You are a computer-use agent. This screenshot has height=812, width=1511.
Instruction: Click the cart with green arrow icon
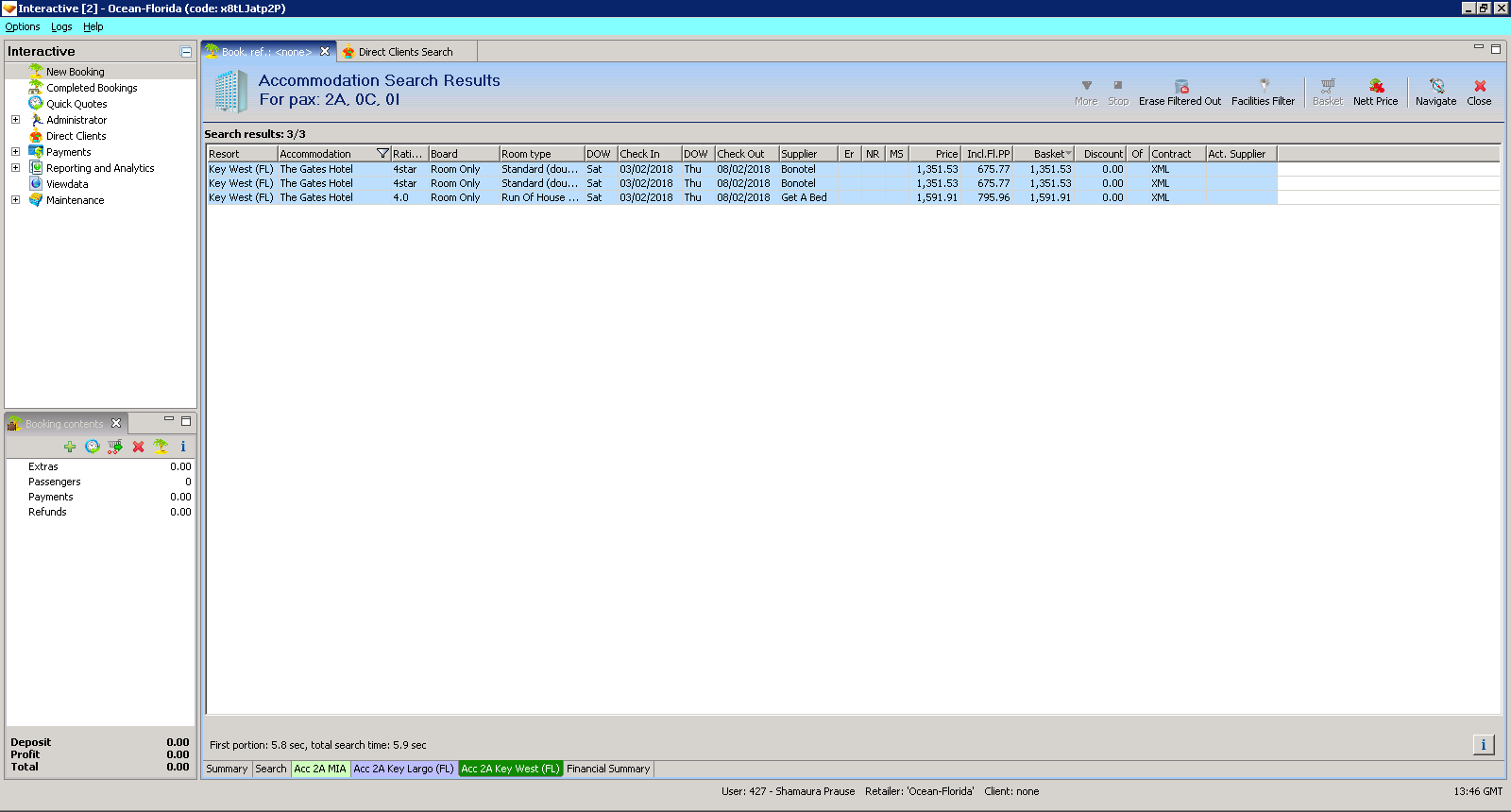coord(115,447)
